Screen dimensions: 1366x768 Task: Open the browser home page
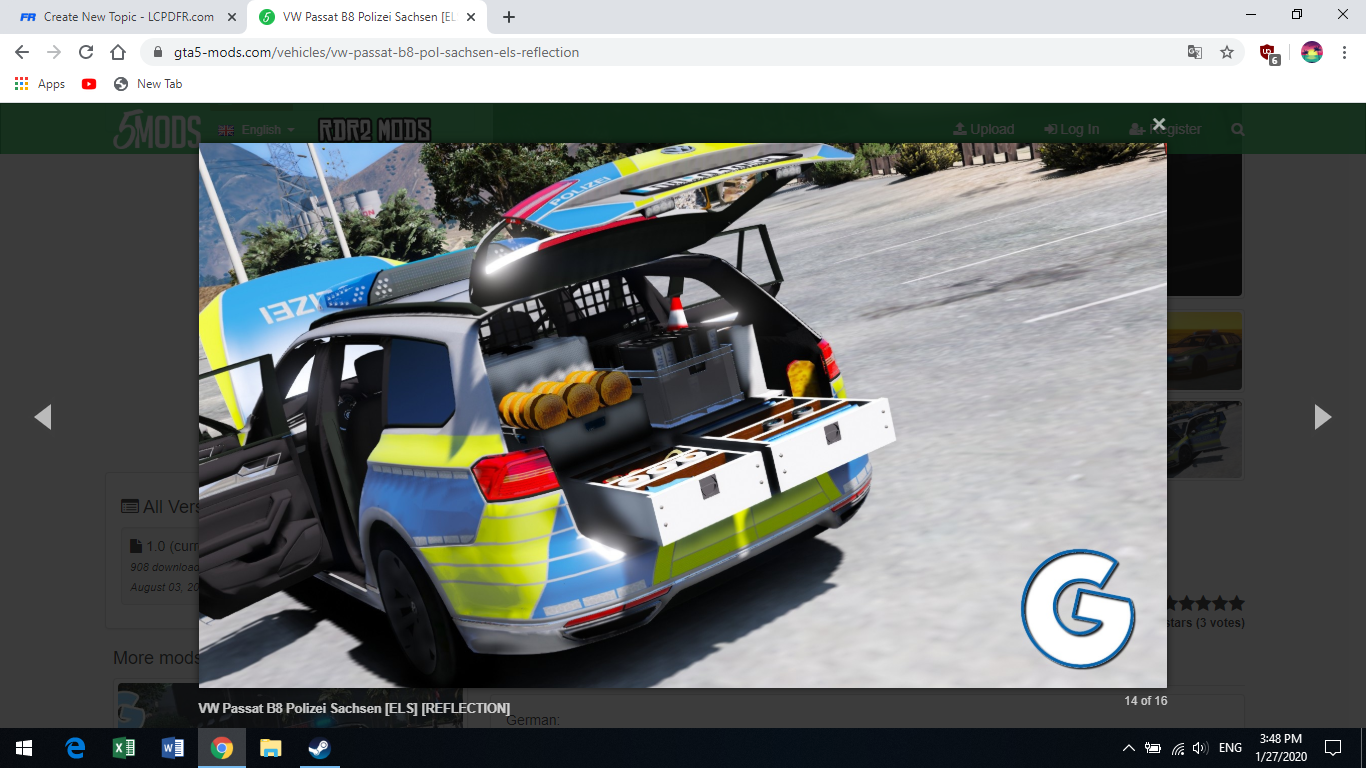[x=118, y=52]
